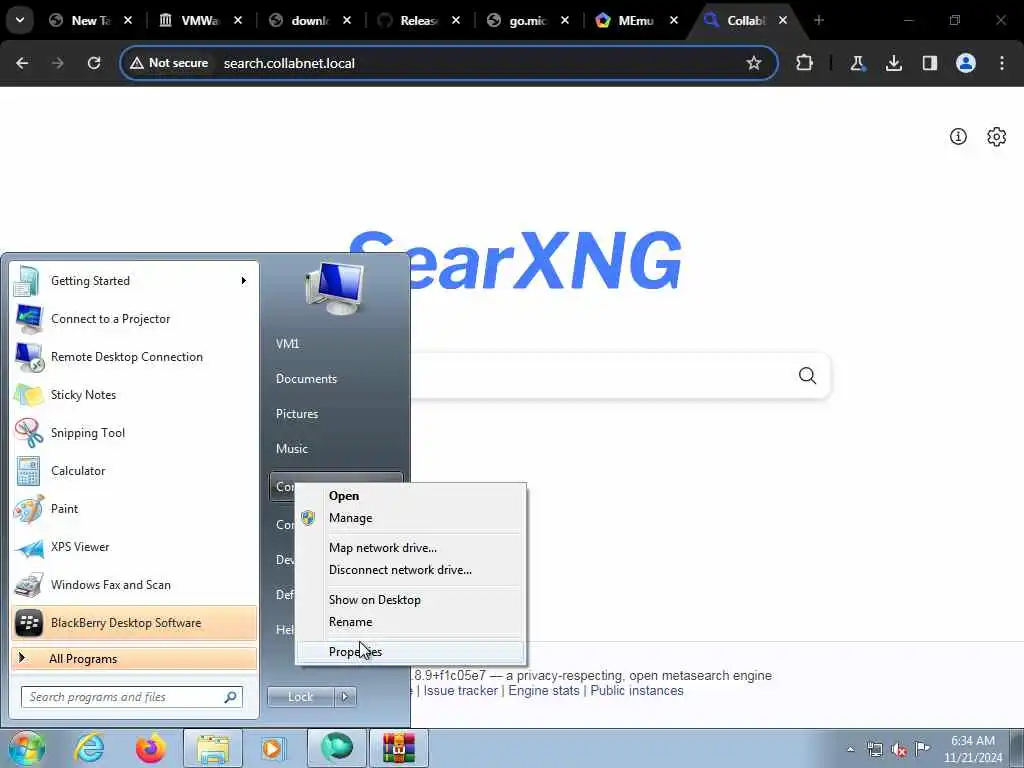Open browser Downloads
The image size is (1024, 768).
[x=893, y=63]
